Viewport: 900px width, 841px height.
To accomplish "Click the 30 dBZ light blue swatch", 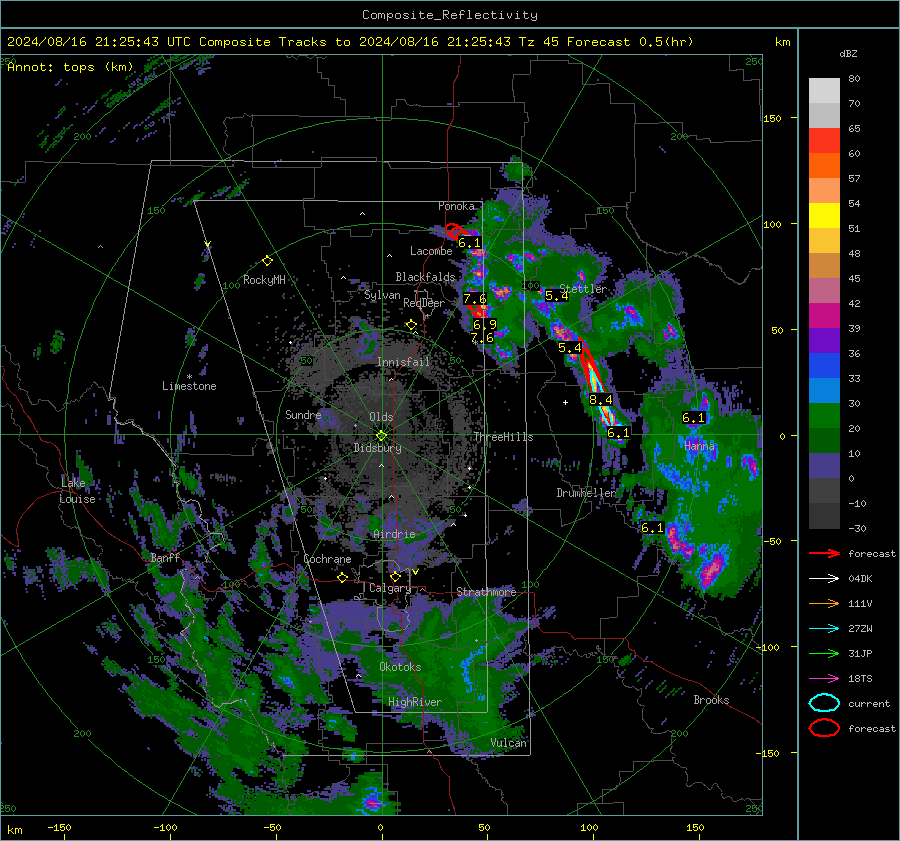I will tap(824, 391).
